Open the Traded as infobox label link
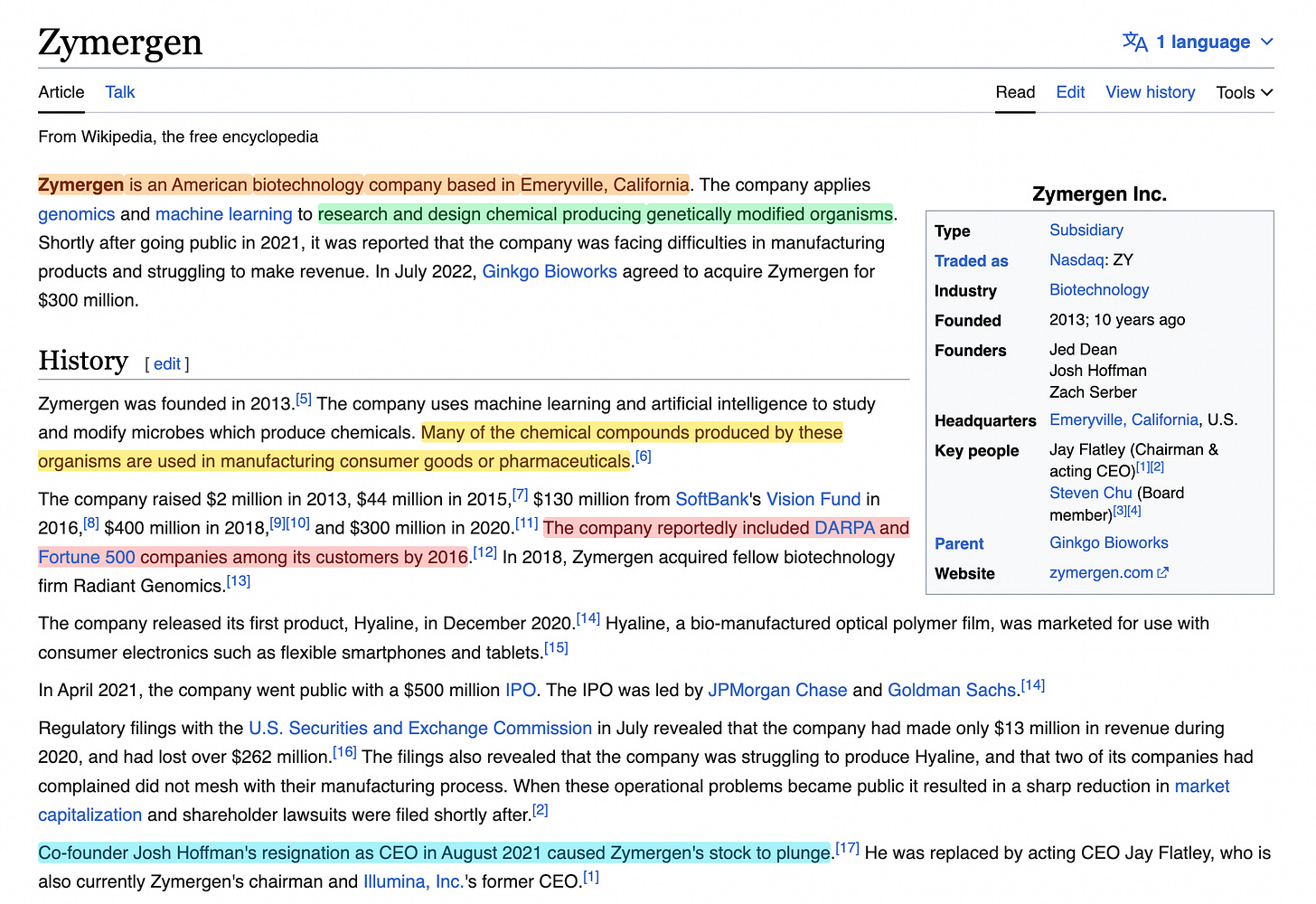 pyautogui.click(x=972, y=261)
